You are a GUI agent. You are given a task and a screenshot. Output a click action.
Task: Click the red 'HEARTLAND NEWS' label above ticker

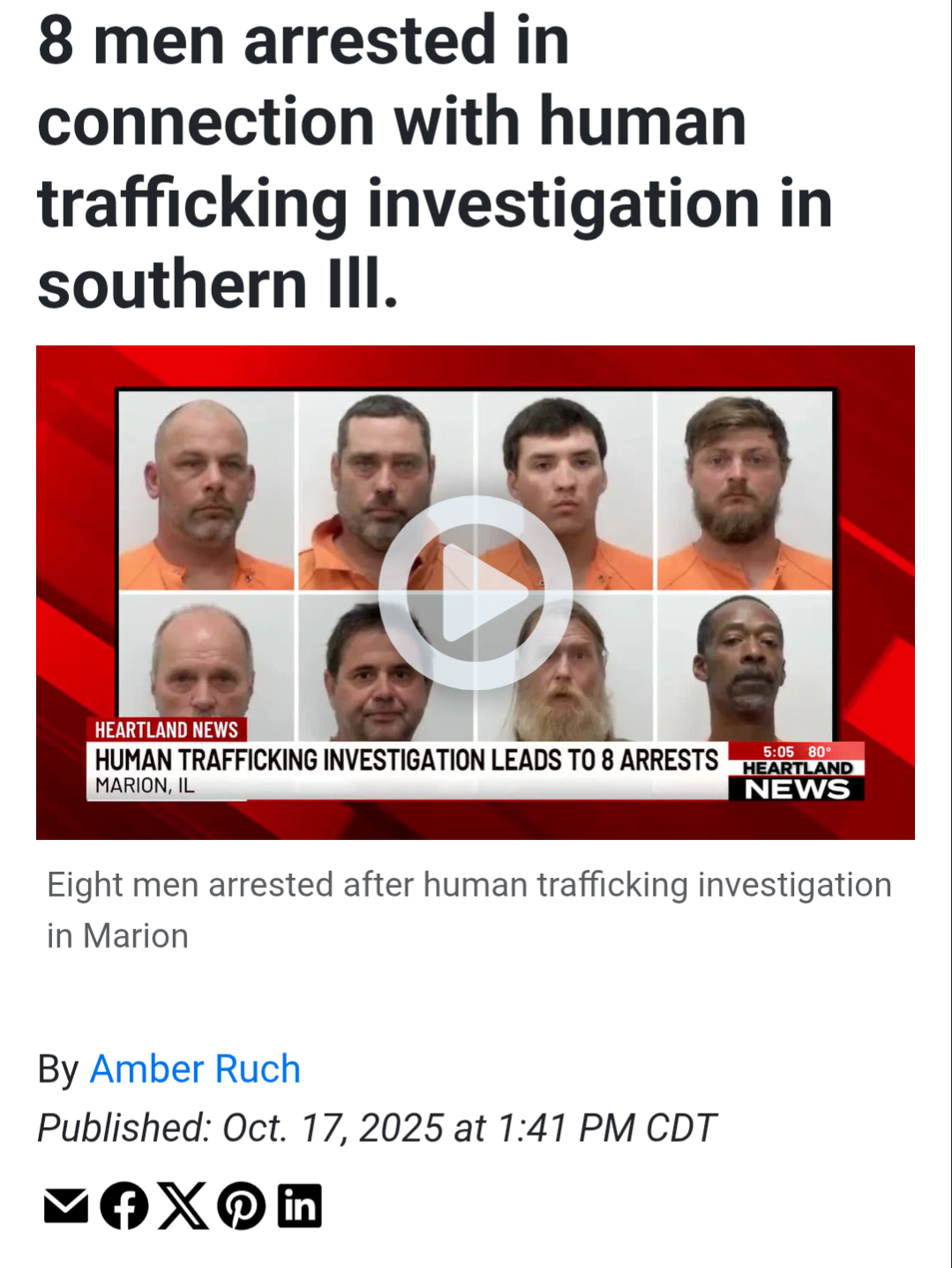coord(167,730)
